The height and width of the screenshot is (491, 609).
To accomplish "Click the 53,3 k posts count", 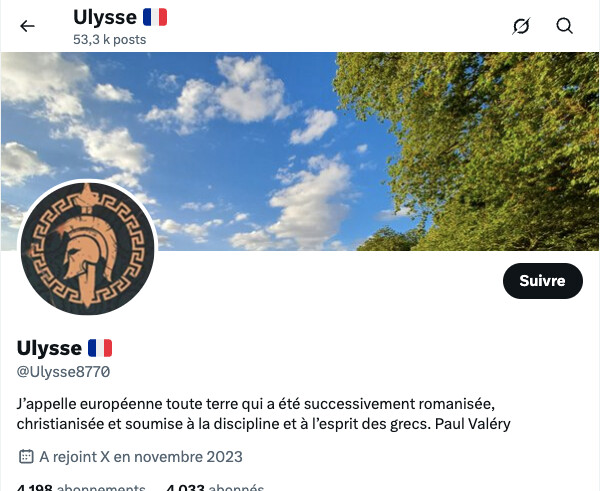I will point(110,39).
